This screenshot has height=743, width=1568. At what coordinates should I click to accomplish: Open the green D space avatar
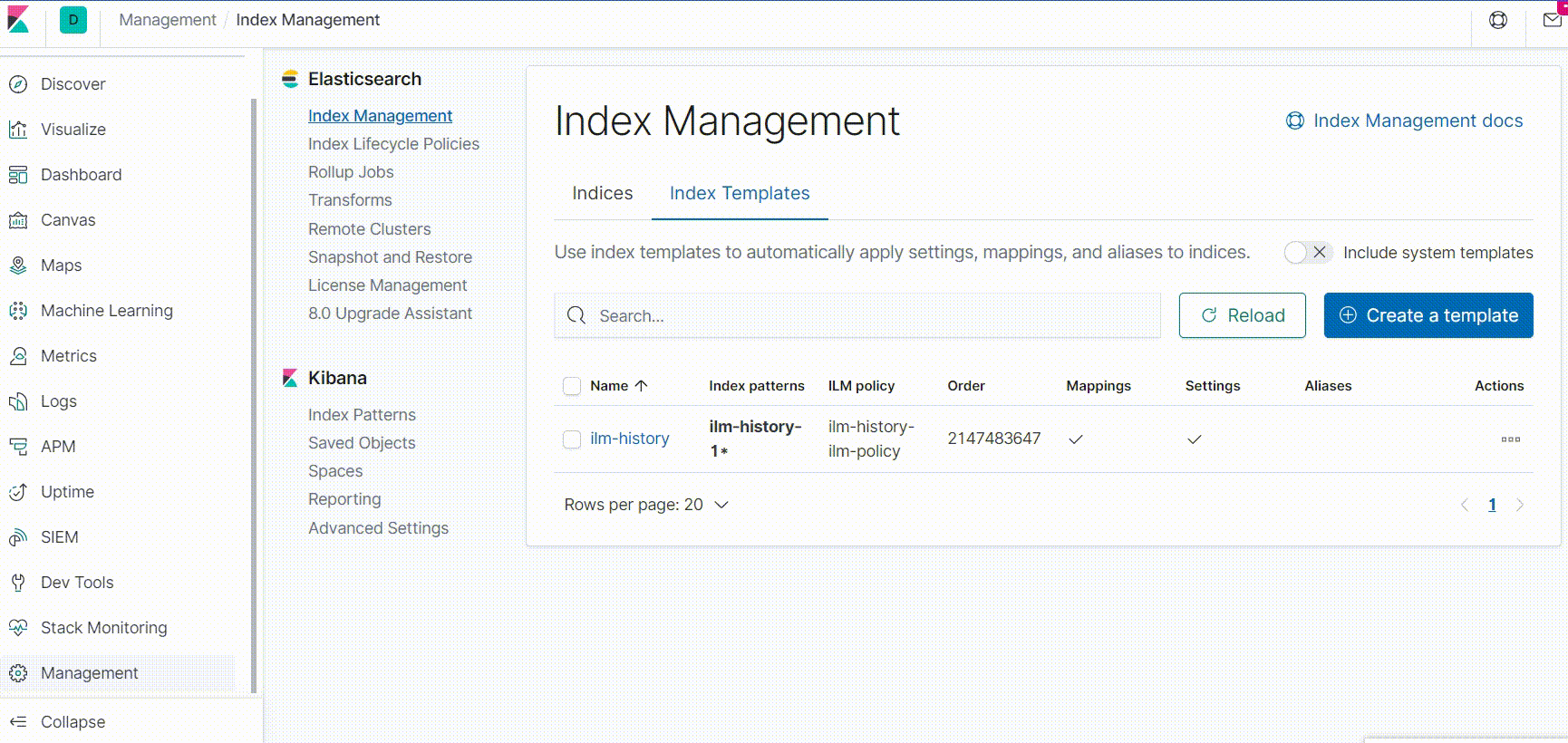coord(73,19)
